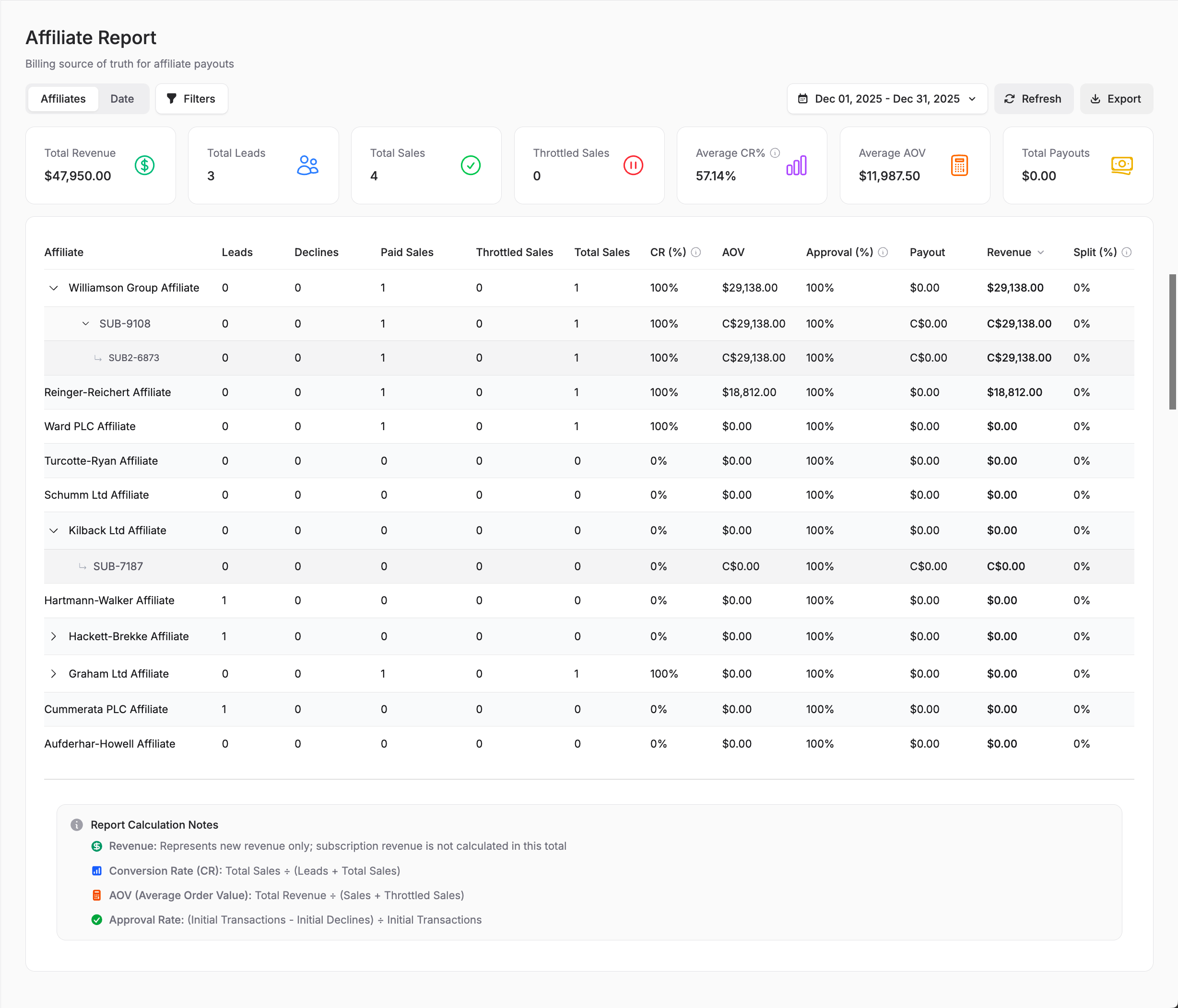The height and width of the screenshot is (1008, 1178).
Task: Click the info icon beside Average CR%
Action: coord(775,153)
